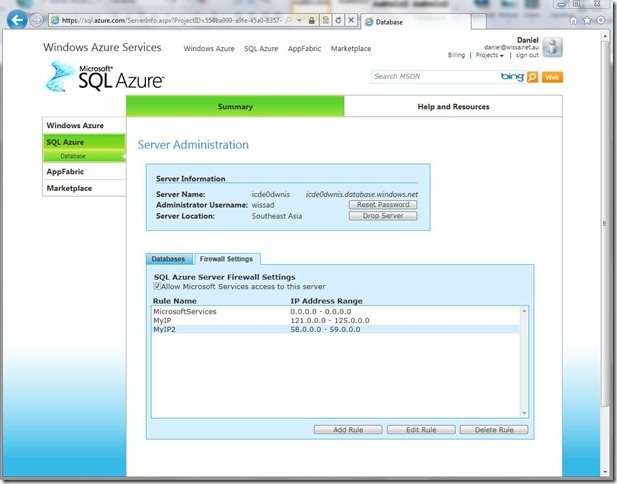Click the Favorites star icon
The width and height of the screenshot is (617, 484).
(587, 20)
